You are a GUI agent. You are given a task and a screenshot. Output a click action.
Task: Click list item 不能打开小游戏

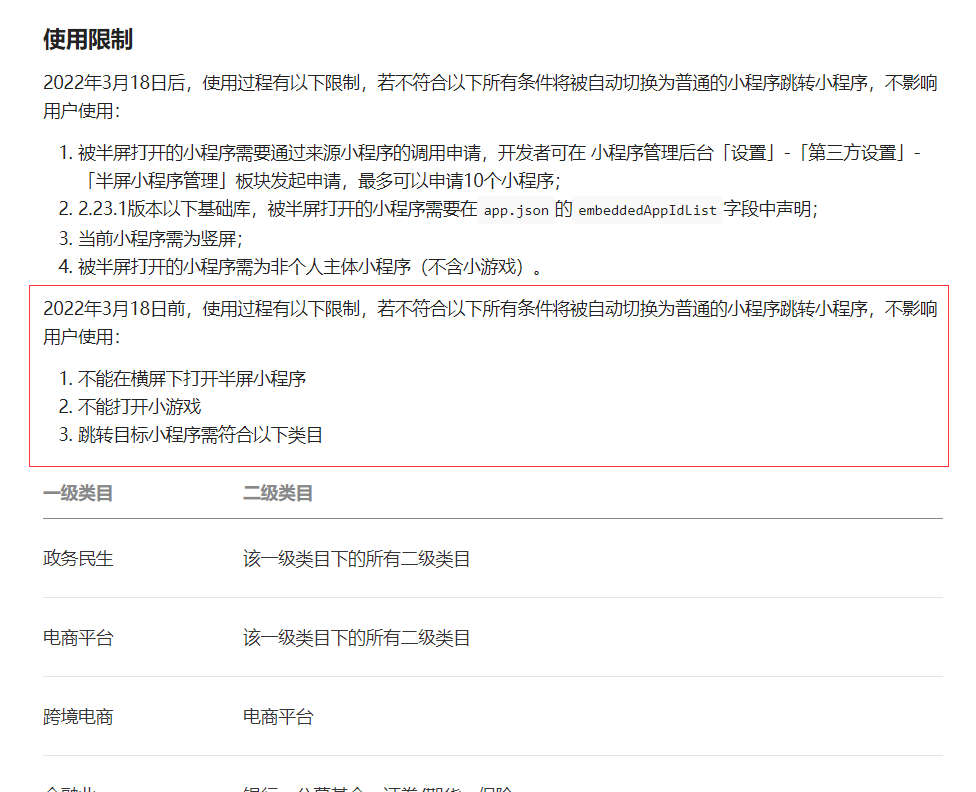(139, 407)
